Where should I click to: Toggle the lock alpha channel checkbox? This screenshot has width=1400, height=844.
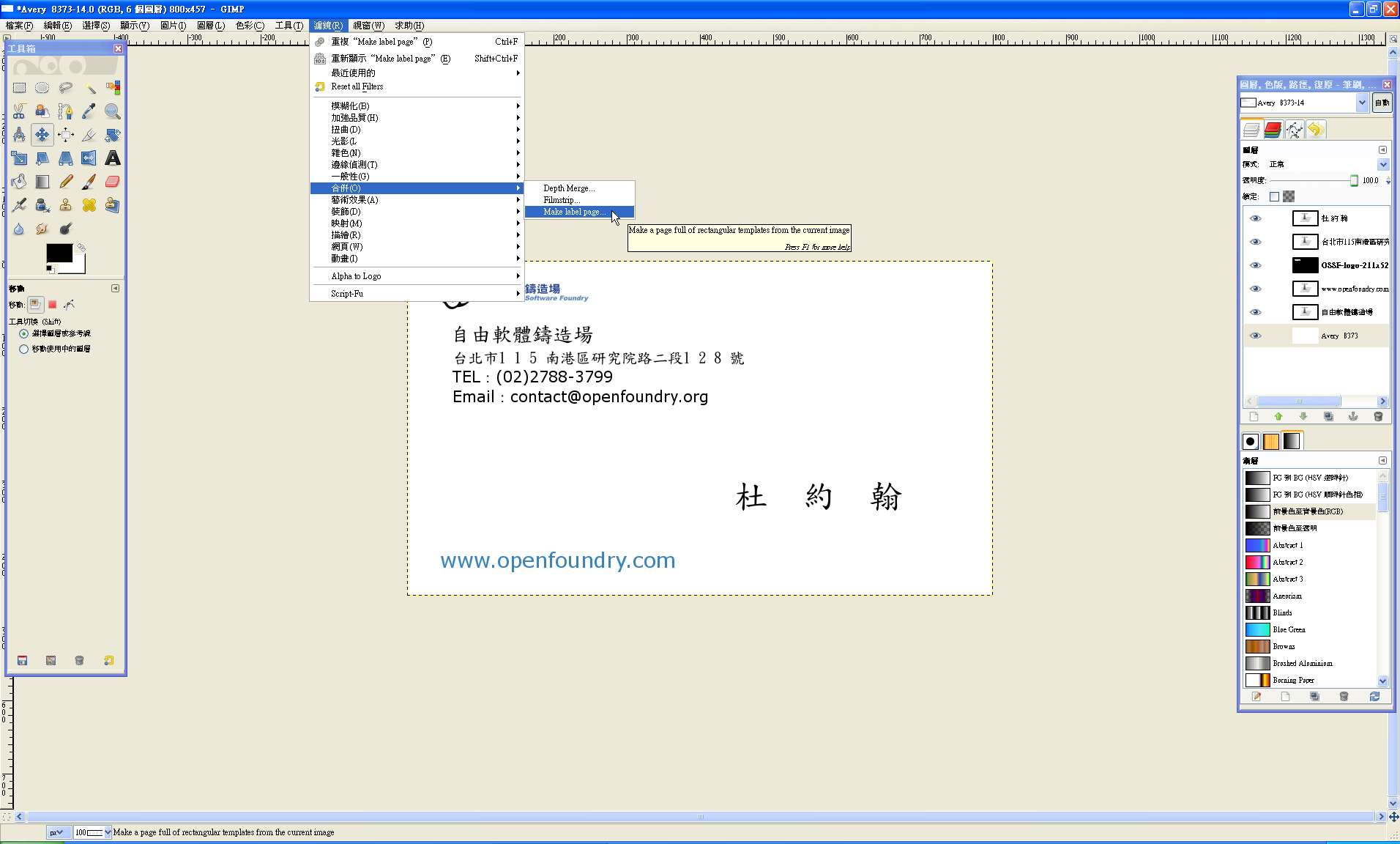tap(1274, 196)
